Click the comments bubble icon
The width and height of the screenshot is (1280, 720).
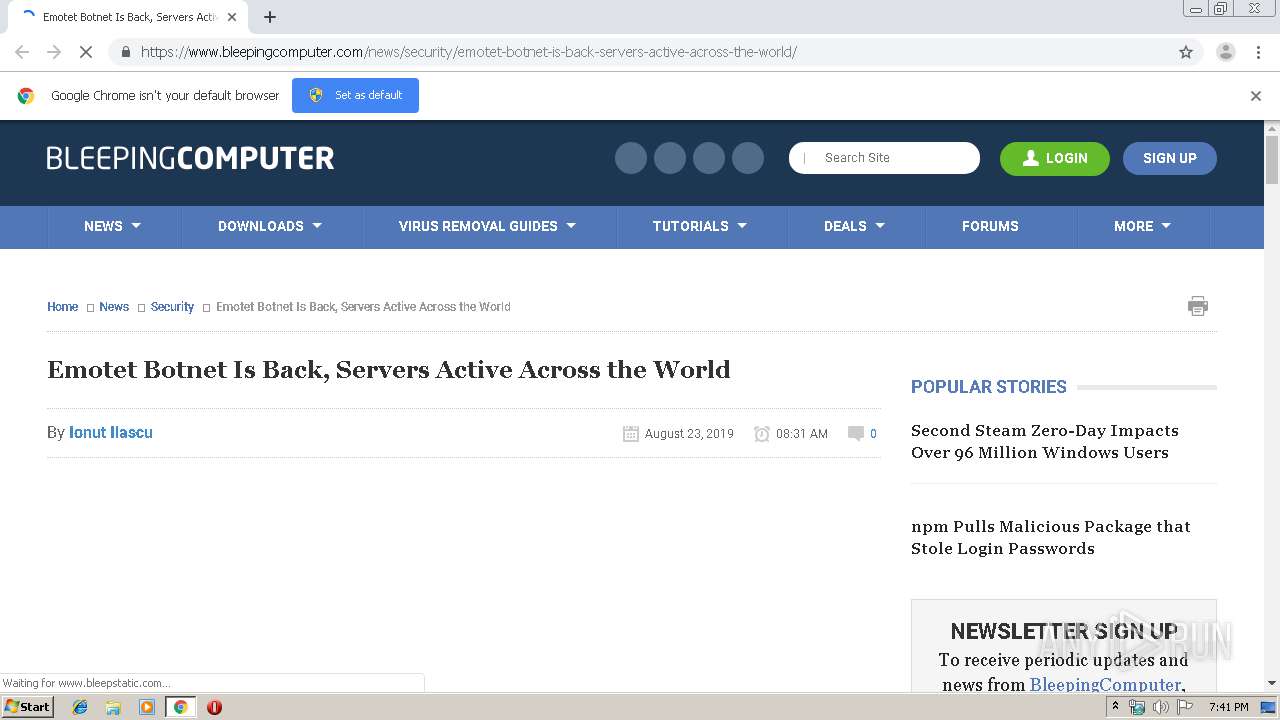coord(856,433)
